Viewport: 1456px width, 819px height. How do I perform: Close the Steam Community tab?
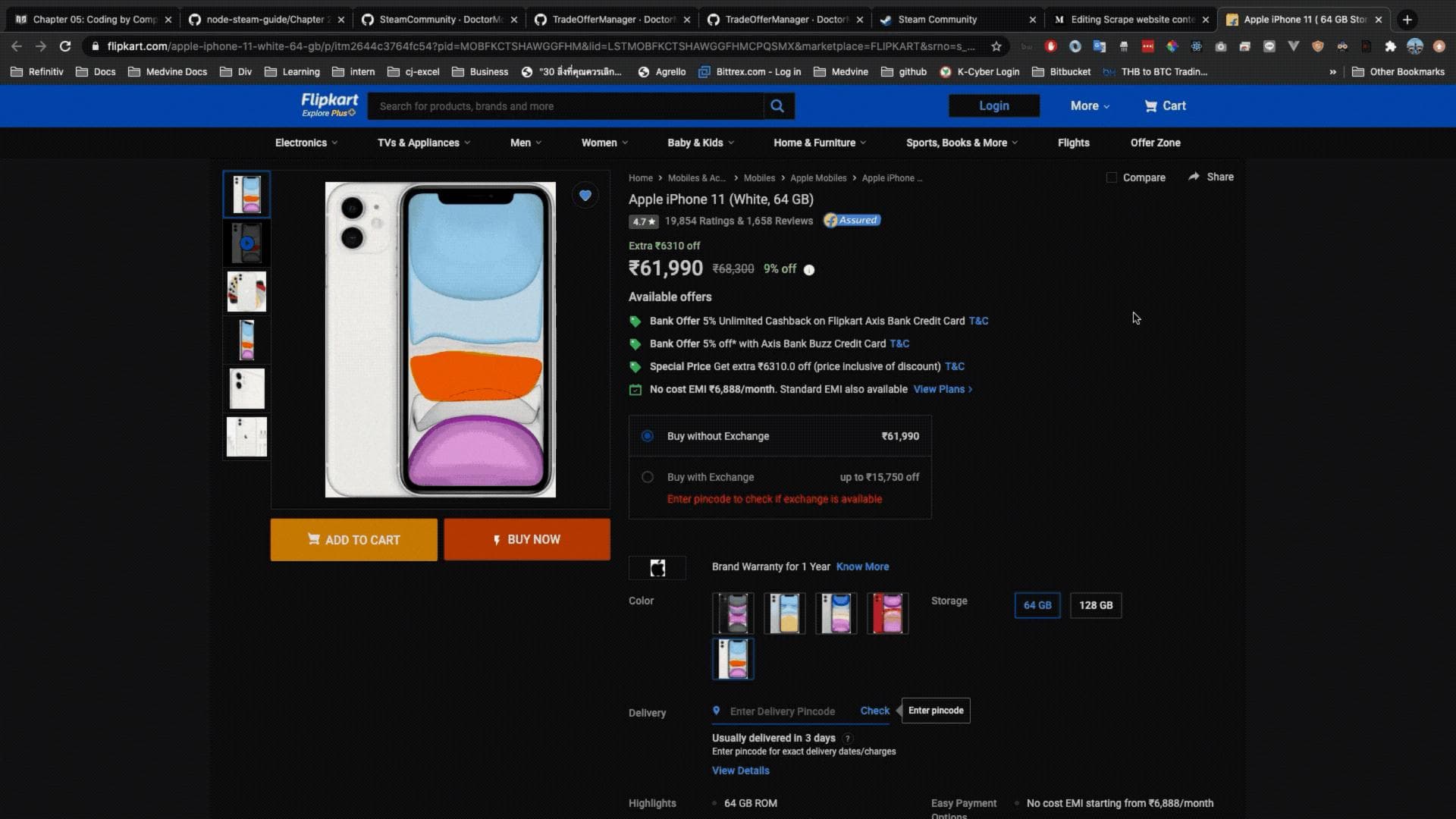tap(1032, 20)
